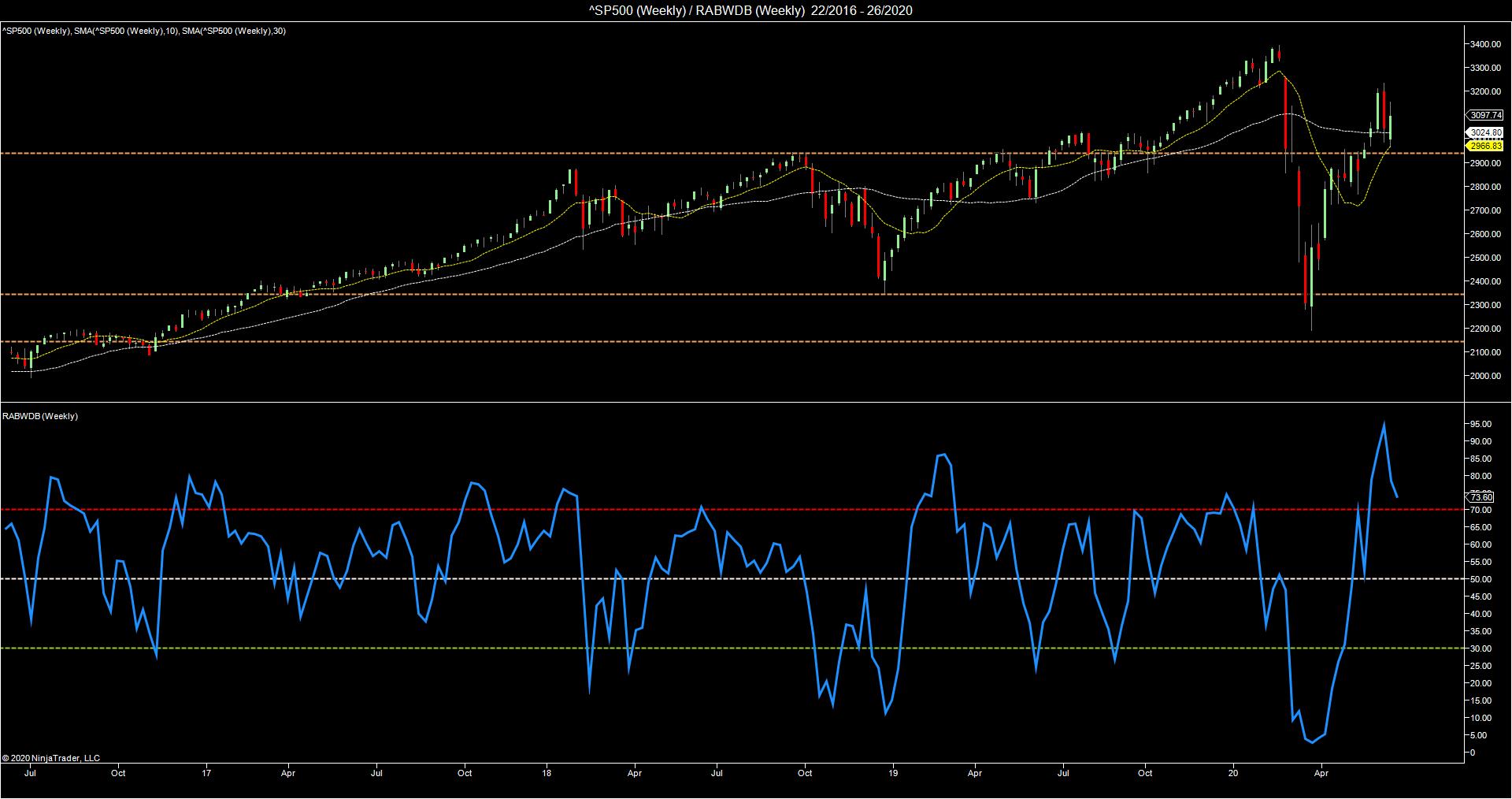The width and height of the screenshot is (1512, 799).
Task: Click the "Oct" time label just before "20"
Action: click(1145, 773)
